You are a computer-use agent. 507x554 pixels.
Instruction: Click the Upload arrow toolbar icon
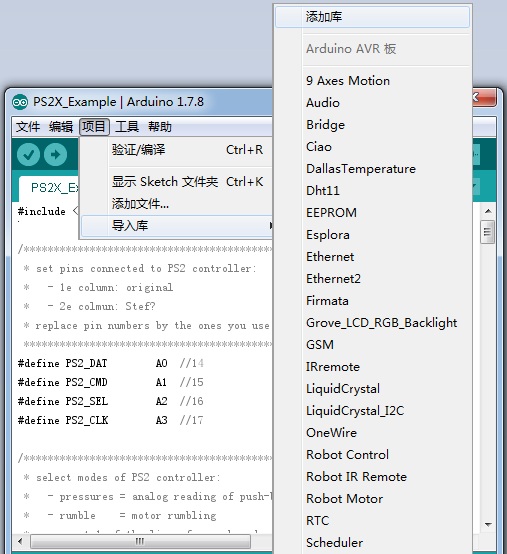click(55, 154)
